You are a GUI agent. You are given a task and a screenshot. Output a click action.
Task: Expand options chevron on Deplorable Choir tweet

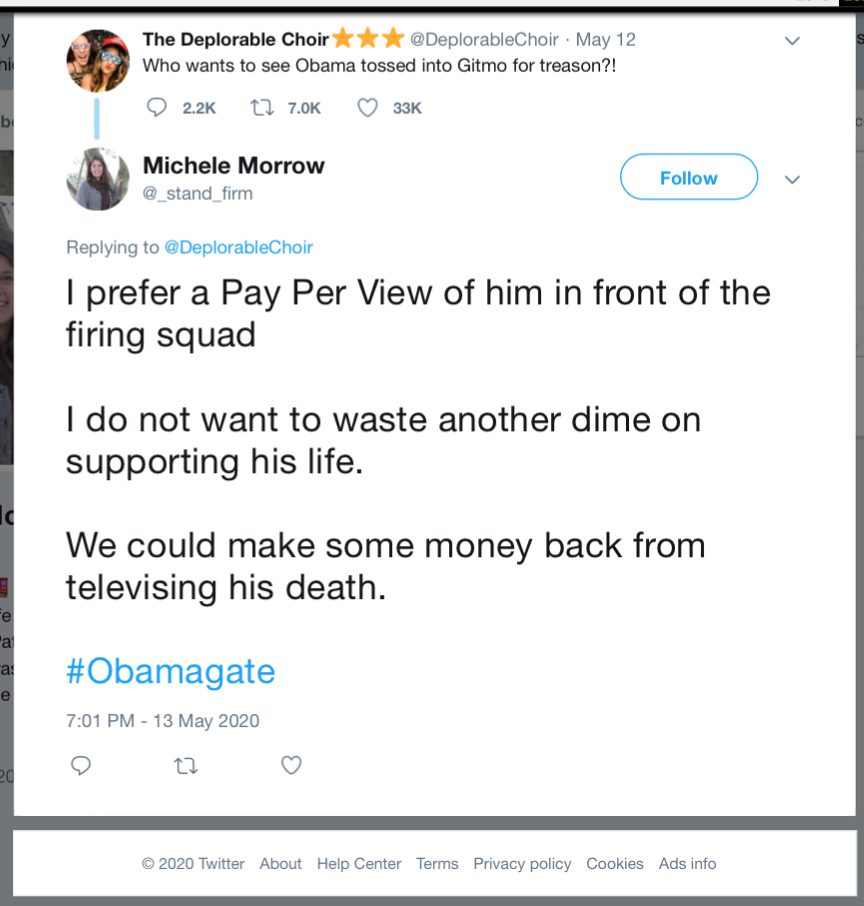coord(792,41)
